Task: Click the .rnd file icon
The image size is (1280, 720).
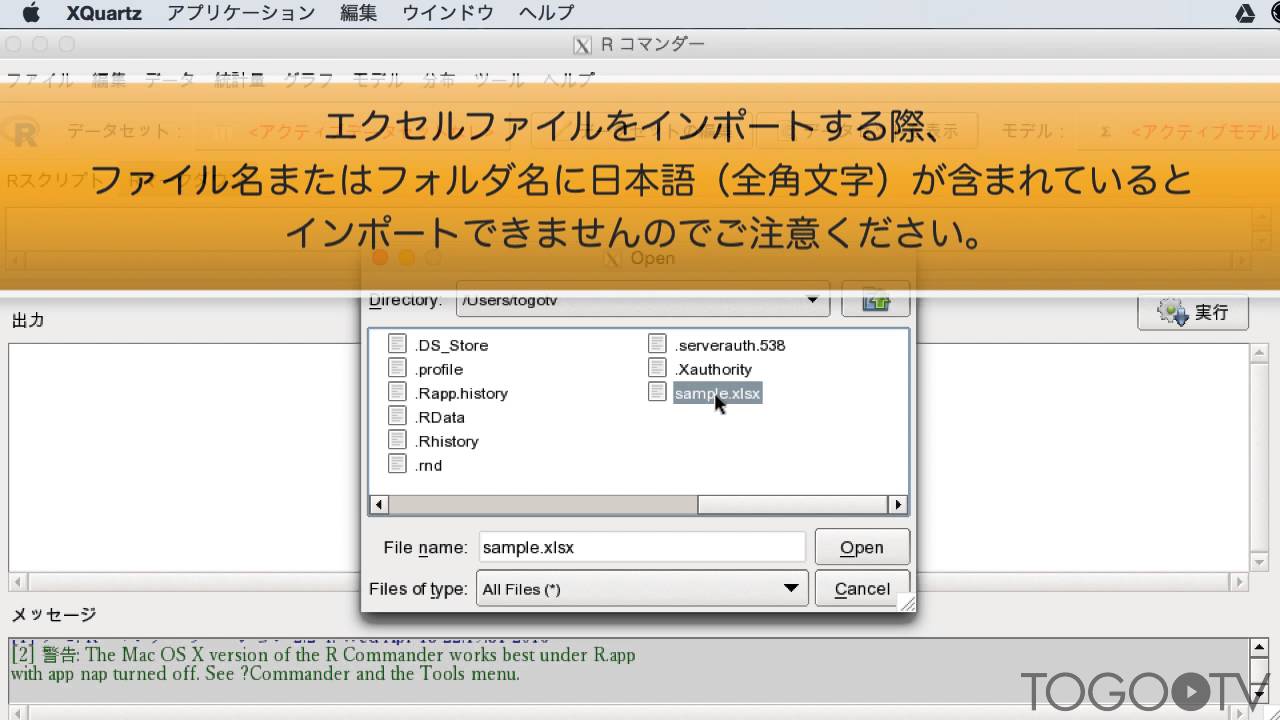Action: 397,464
